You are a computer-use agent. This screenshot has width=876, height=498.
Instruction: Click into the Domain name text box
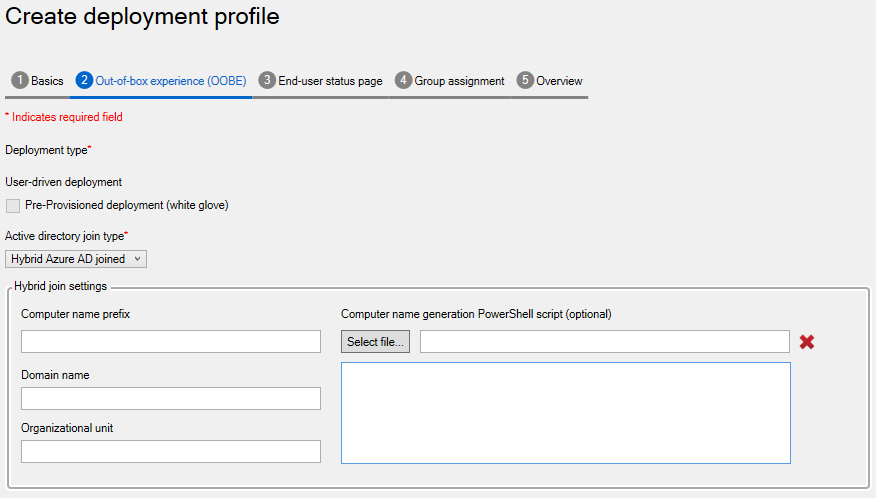point(171,399)
